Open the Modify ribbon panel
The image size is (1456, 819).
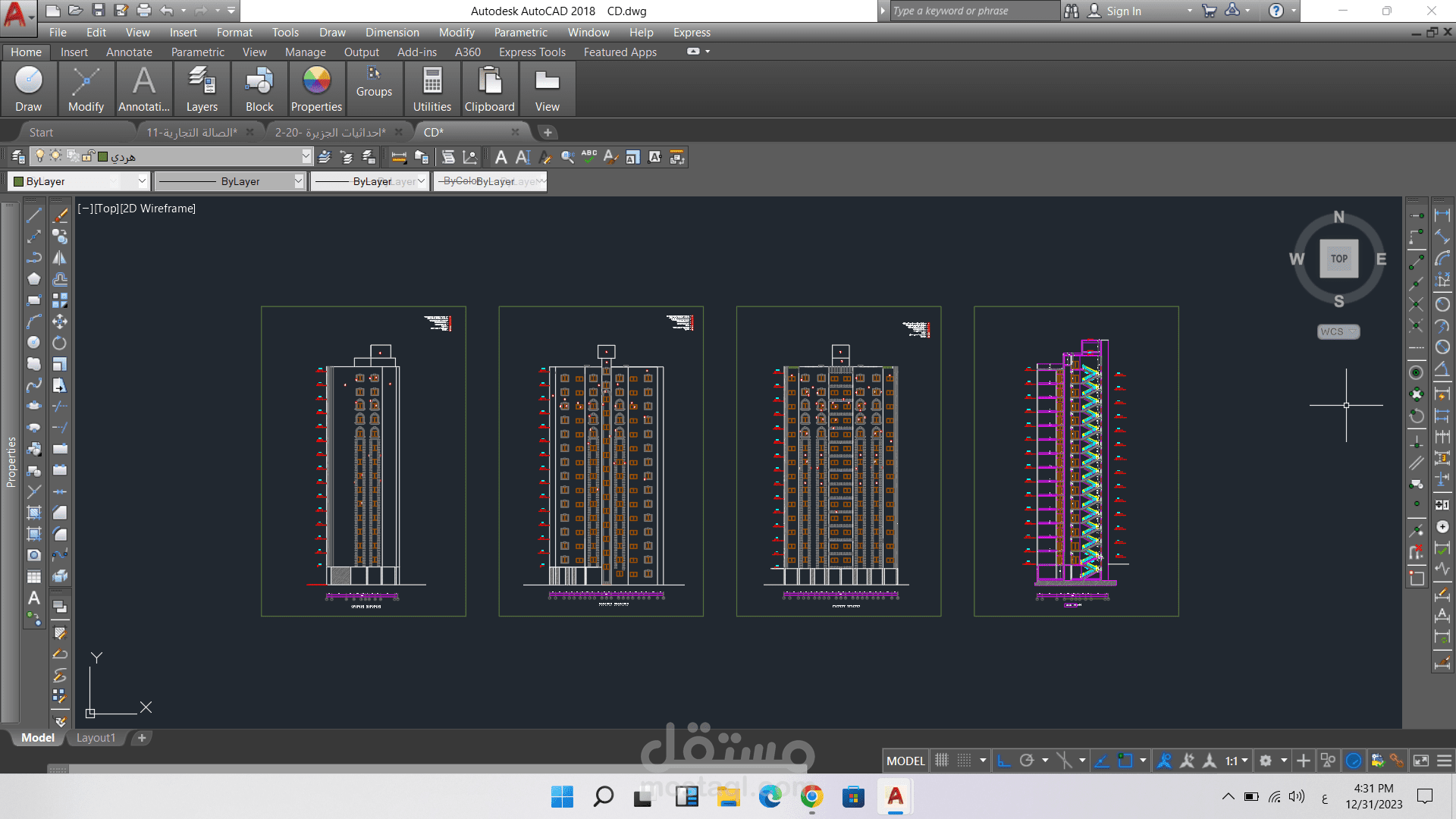[x=86, y=89]
